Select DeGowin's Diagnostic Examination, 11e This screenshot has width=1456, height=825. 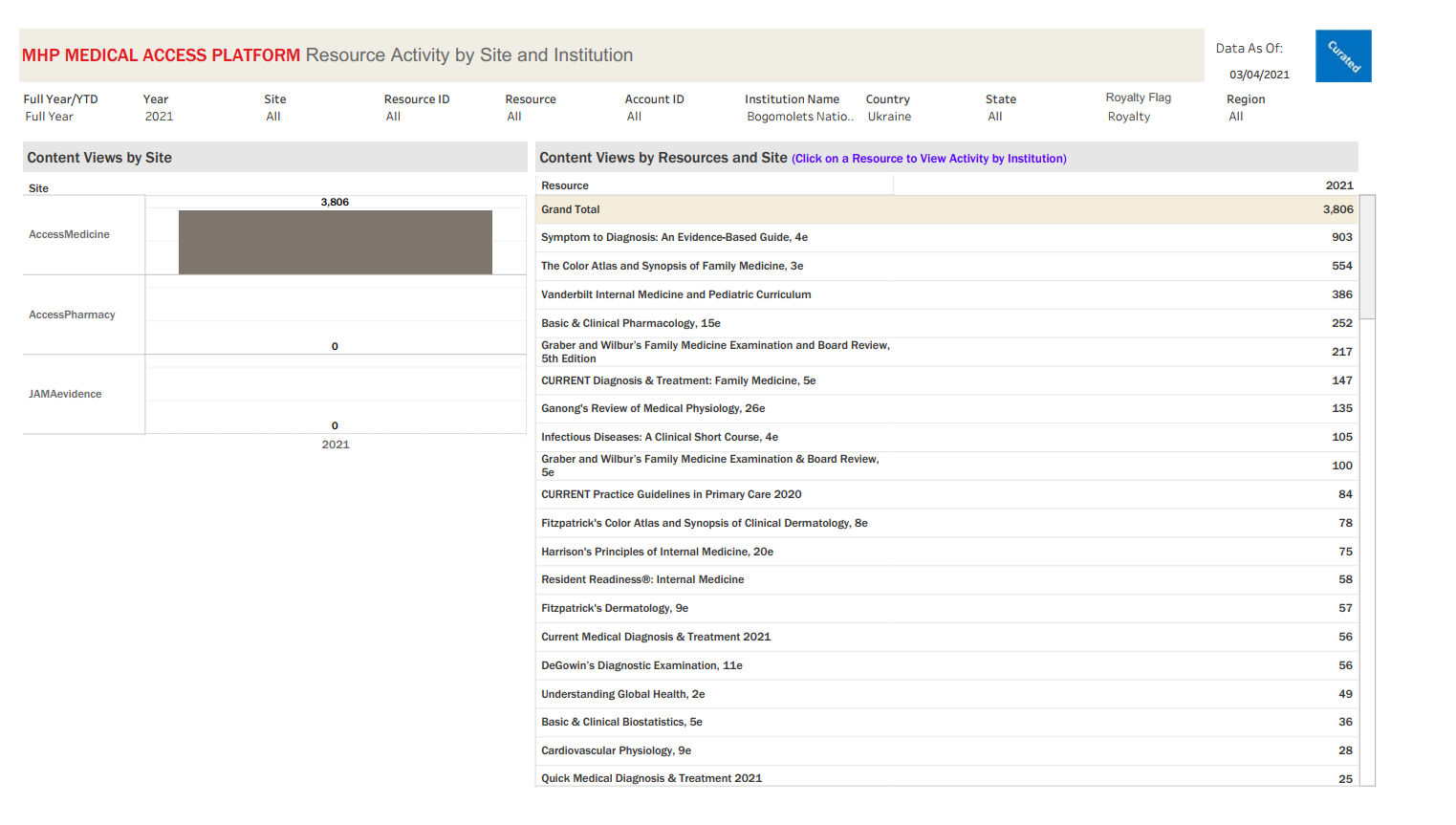click(x=946, y=665)
